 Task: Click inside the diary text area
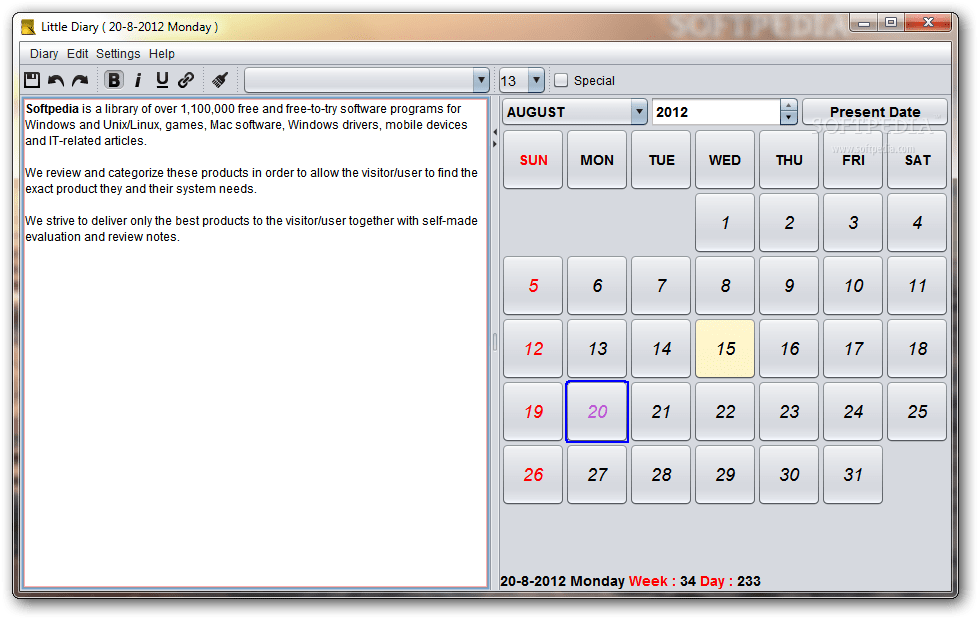click(x=255, y=343)
